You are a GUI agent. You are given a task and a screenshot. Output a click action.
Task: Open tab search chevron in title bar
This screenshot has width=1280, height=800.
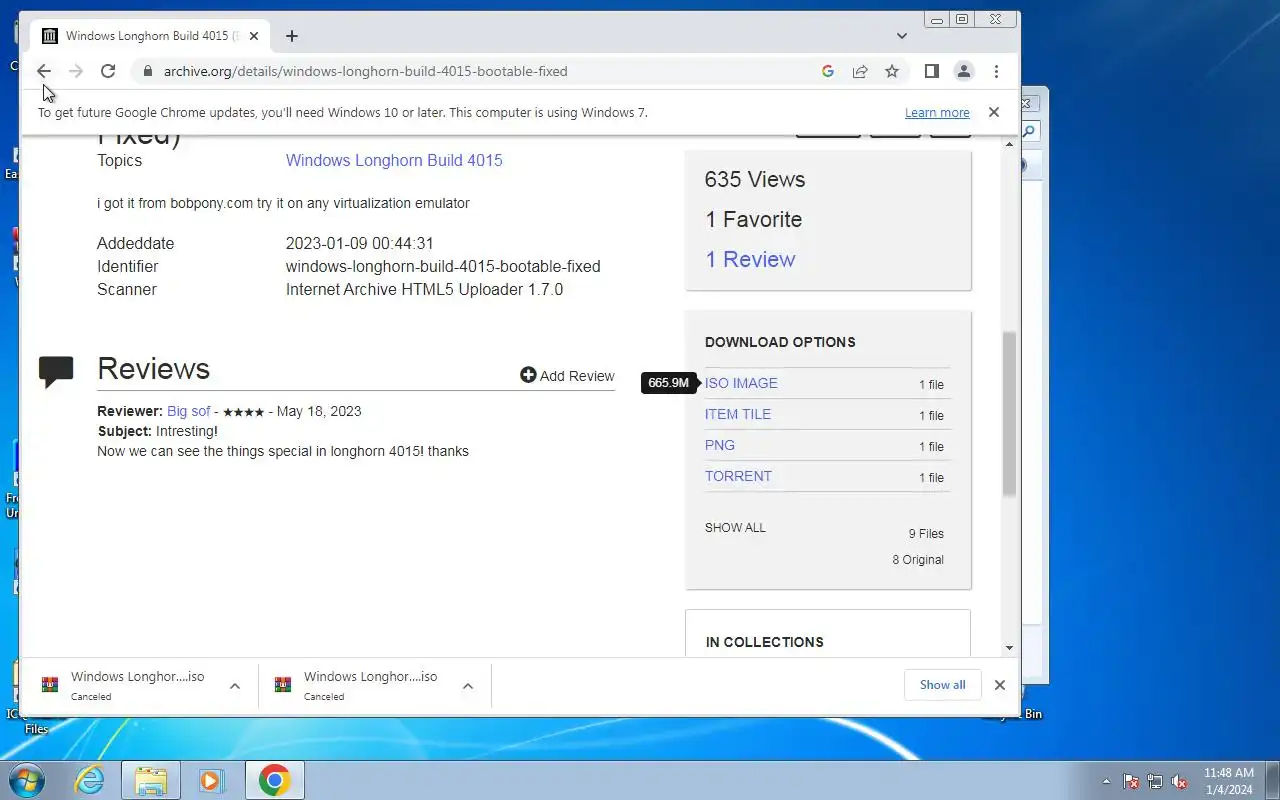click(x=902, y=36)
